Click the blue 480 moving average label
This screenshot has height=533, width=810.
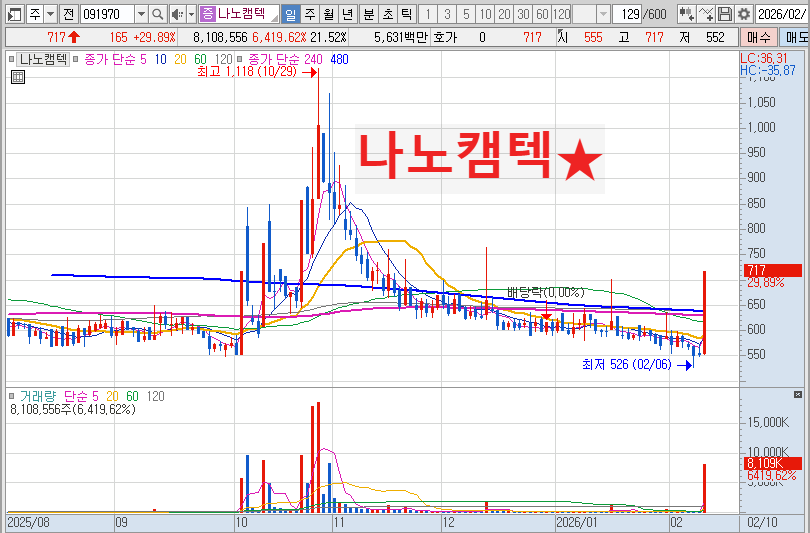point(339,59)
